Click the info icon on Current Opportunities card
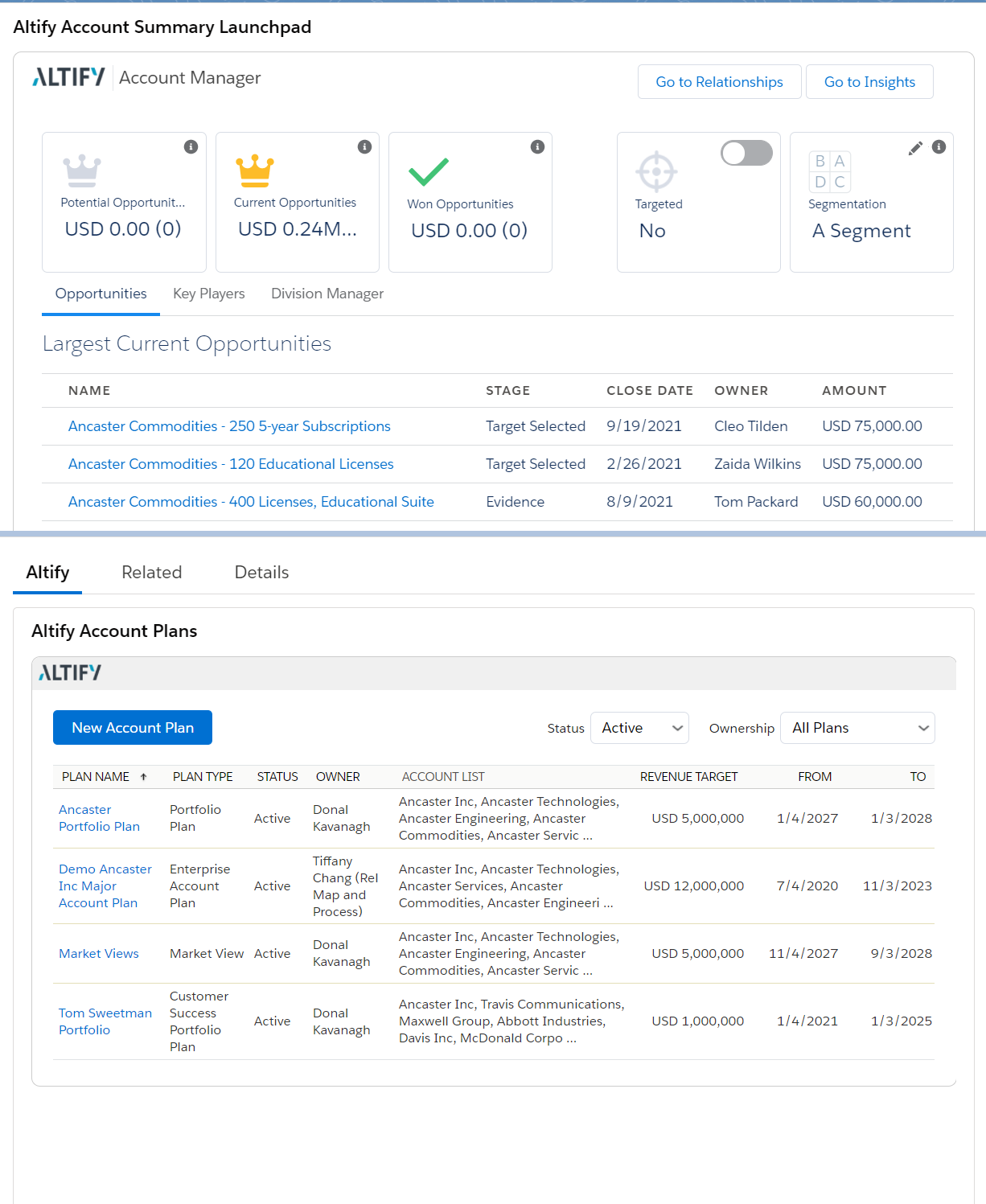 (364, 146)
